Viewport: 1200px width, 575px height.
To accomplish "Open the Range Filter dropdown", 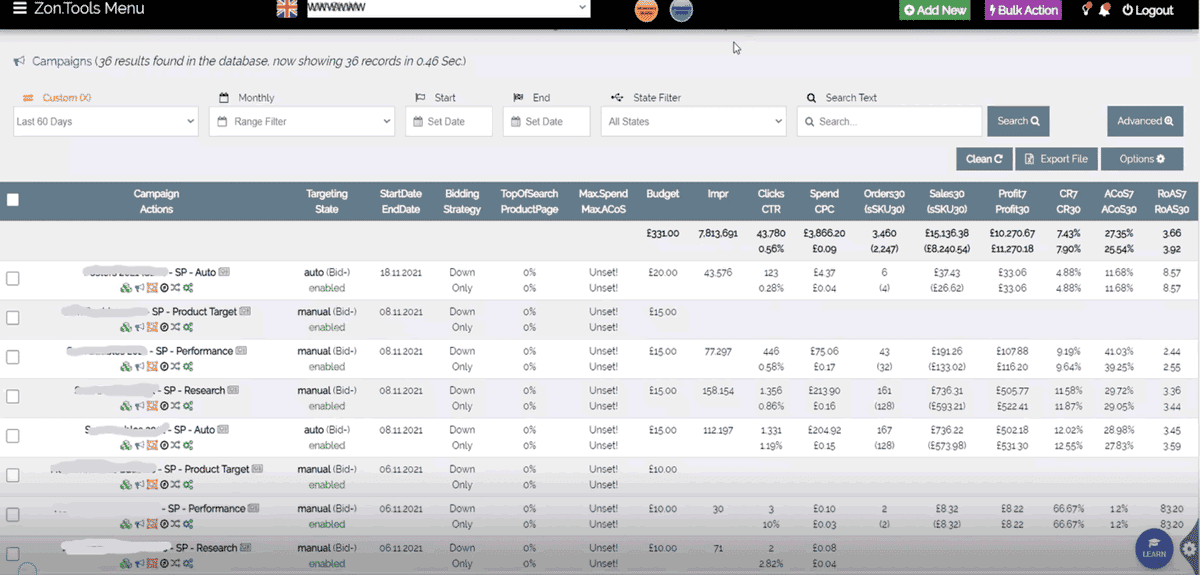I will (302, 121).
